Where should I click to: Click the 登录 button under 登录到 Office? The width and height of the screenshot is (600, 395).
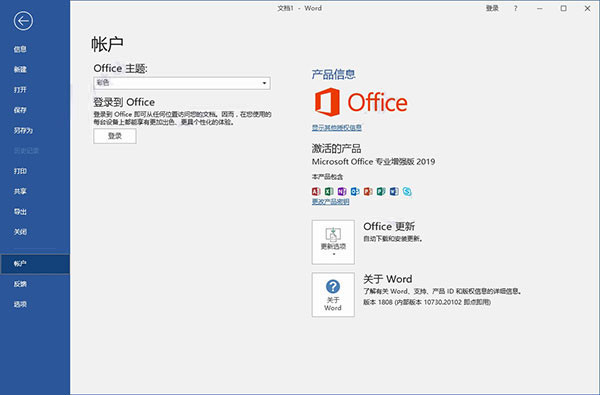pyautogui.click(x=115, y=136)
